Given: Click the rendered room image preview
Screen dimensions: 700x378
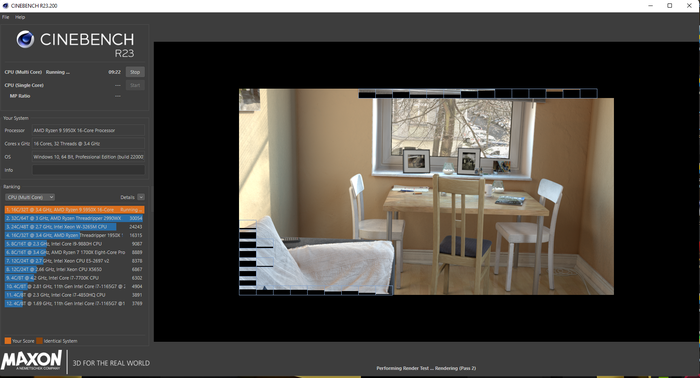Looking at the screenshot, I should (426, 192).
